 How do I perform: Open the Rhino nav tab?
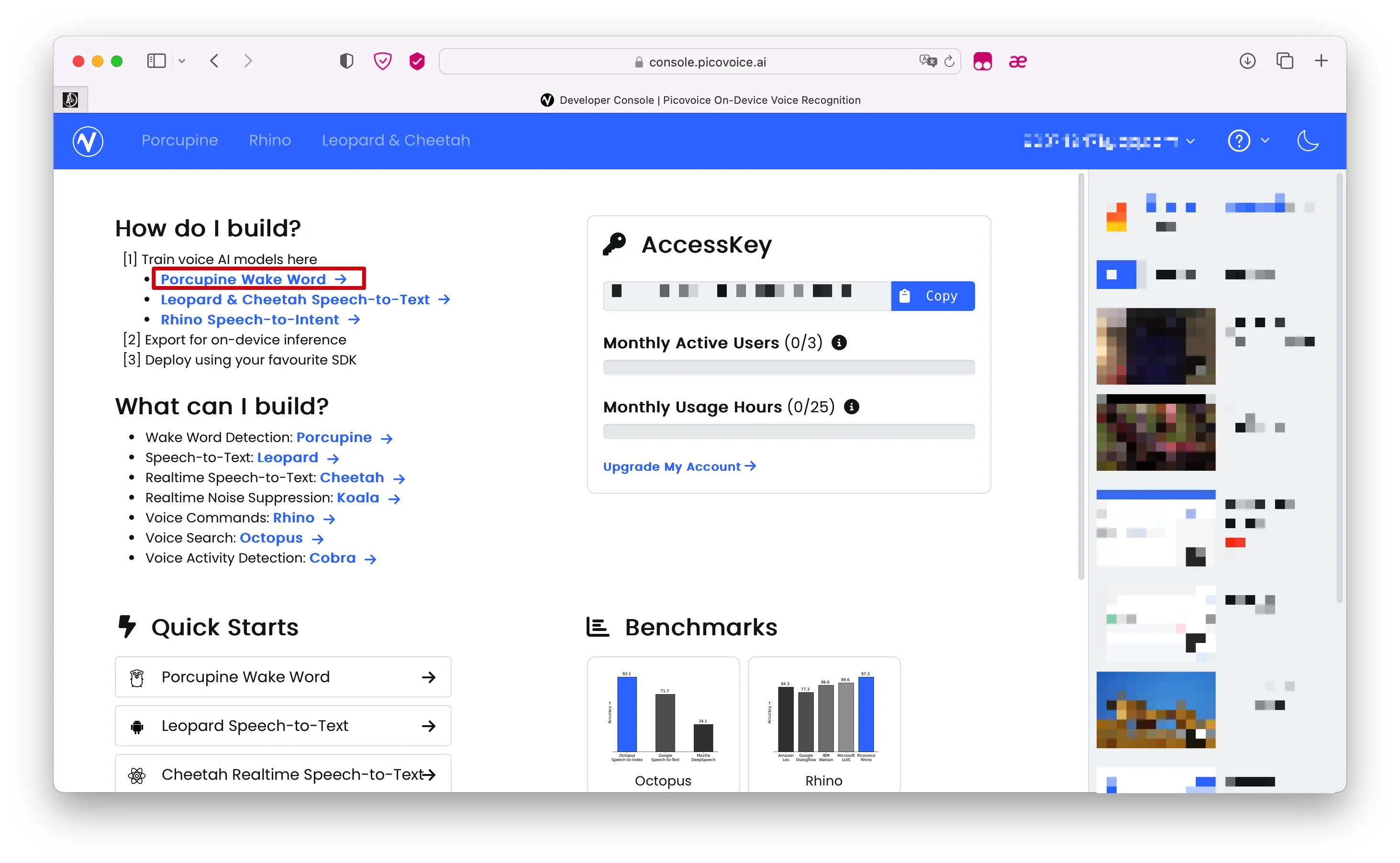(270, 141)
